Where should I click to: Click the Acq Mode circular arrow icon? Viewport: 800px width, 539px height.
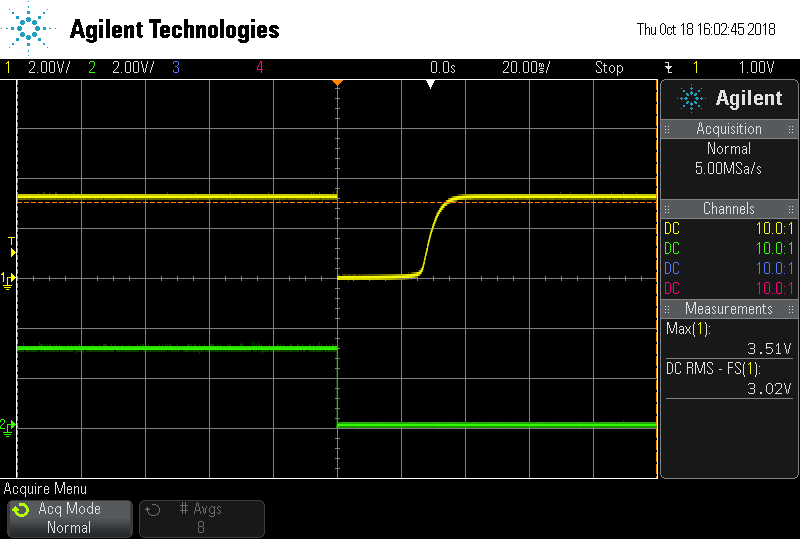pyautogui.click(x=21, y=509)
